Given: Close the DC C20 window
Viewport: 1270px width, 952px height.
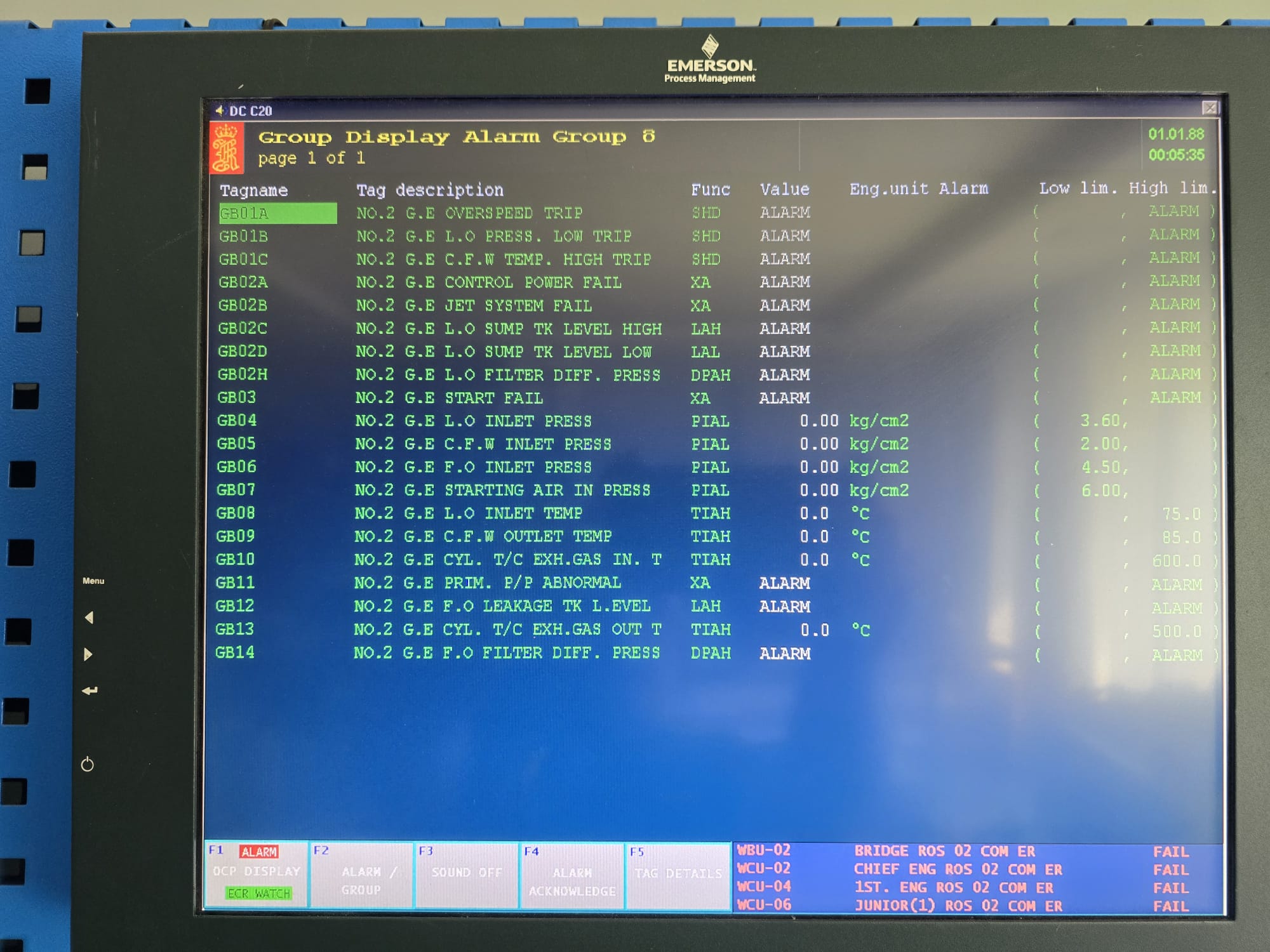Looking at the screenshot, I should (x=1210, y=108).
